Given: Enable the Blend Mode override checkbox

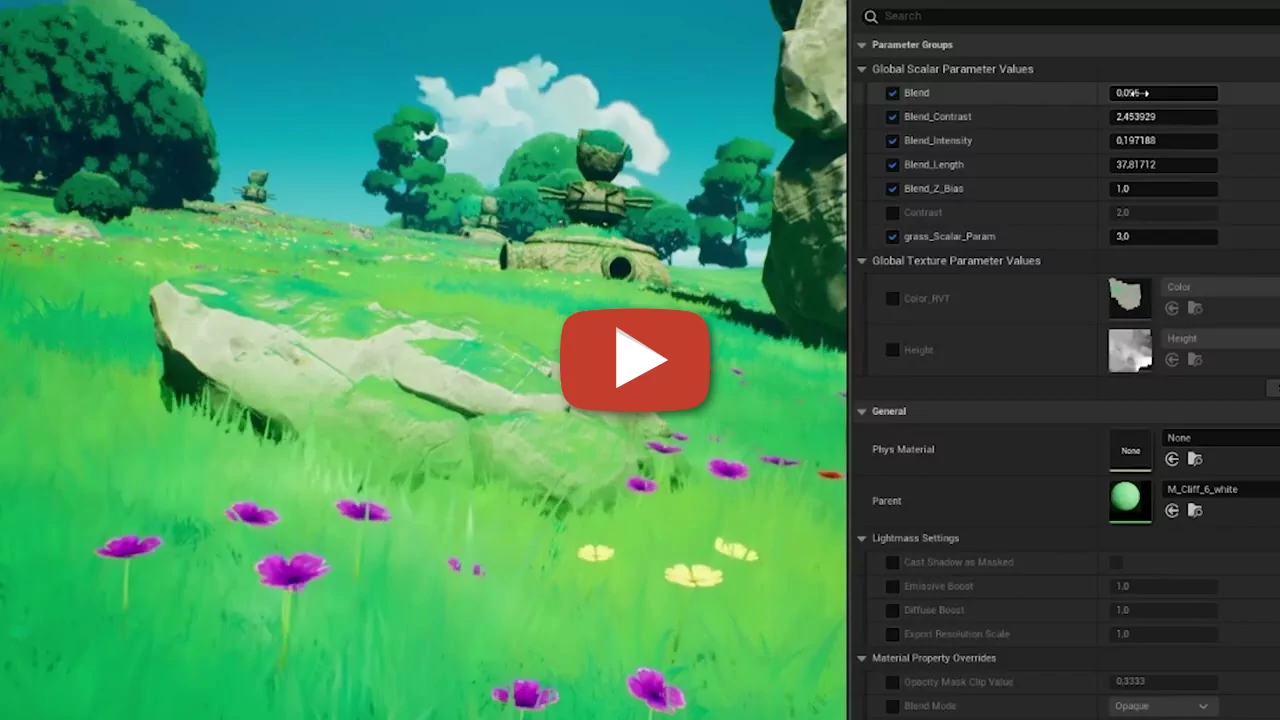Looking at the screenshot, I should [893, 706].
